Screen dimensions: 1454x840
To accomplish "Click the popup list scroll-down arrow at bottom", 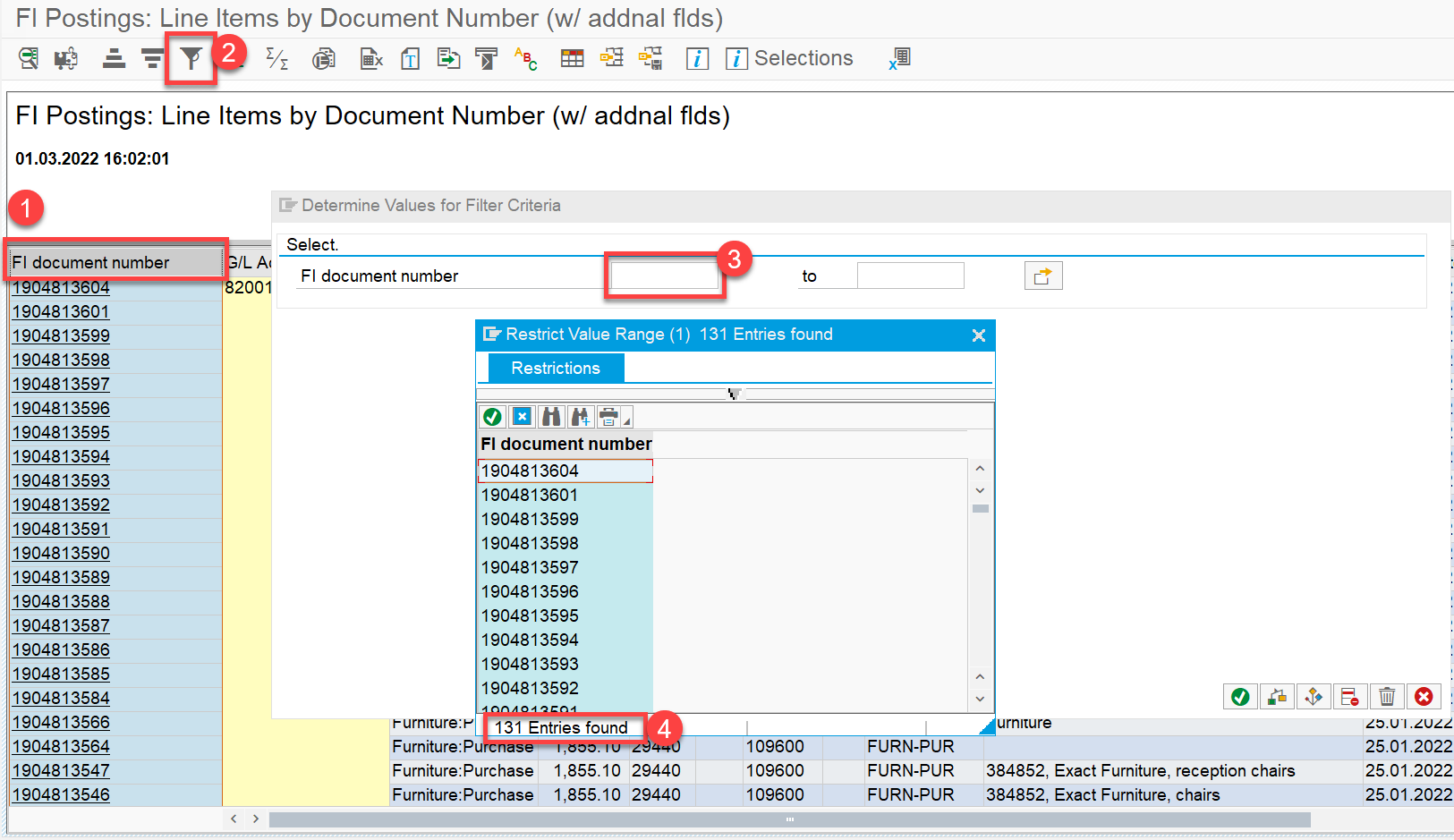I will pyautogui.click(x=980, y=699).
